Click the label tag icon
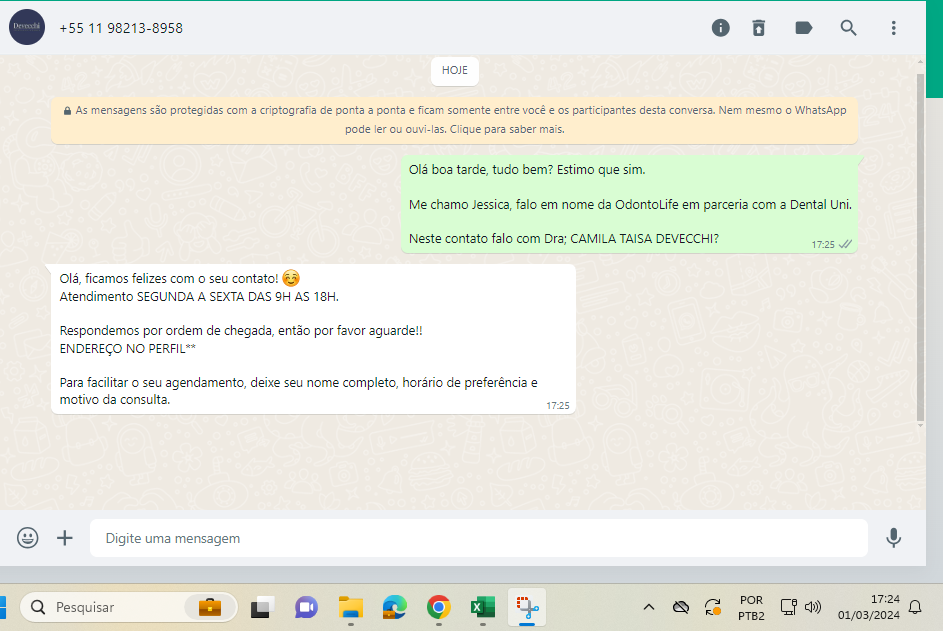 [x=803, y=28]
